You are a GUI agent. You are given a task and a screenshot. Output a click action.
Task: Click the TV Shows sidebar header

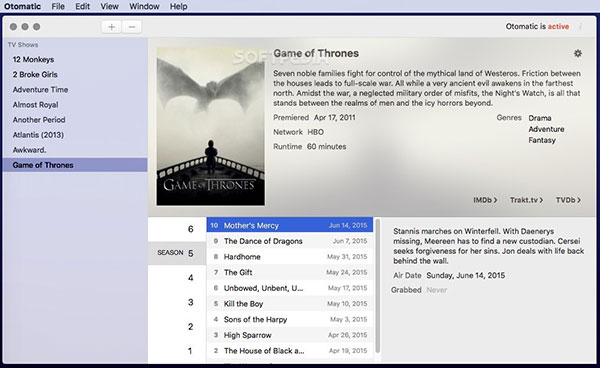(x=23, y=45)
